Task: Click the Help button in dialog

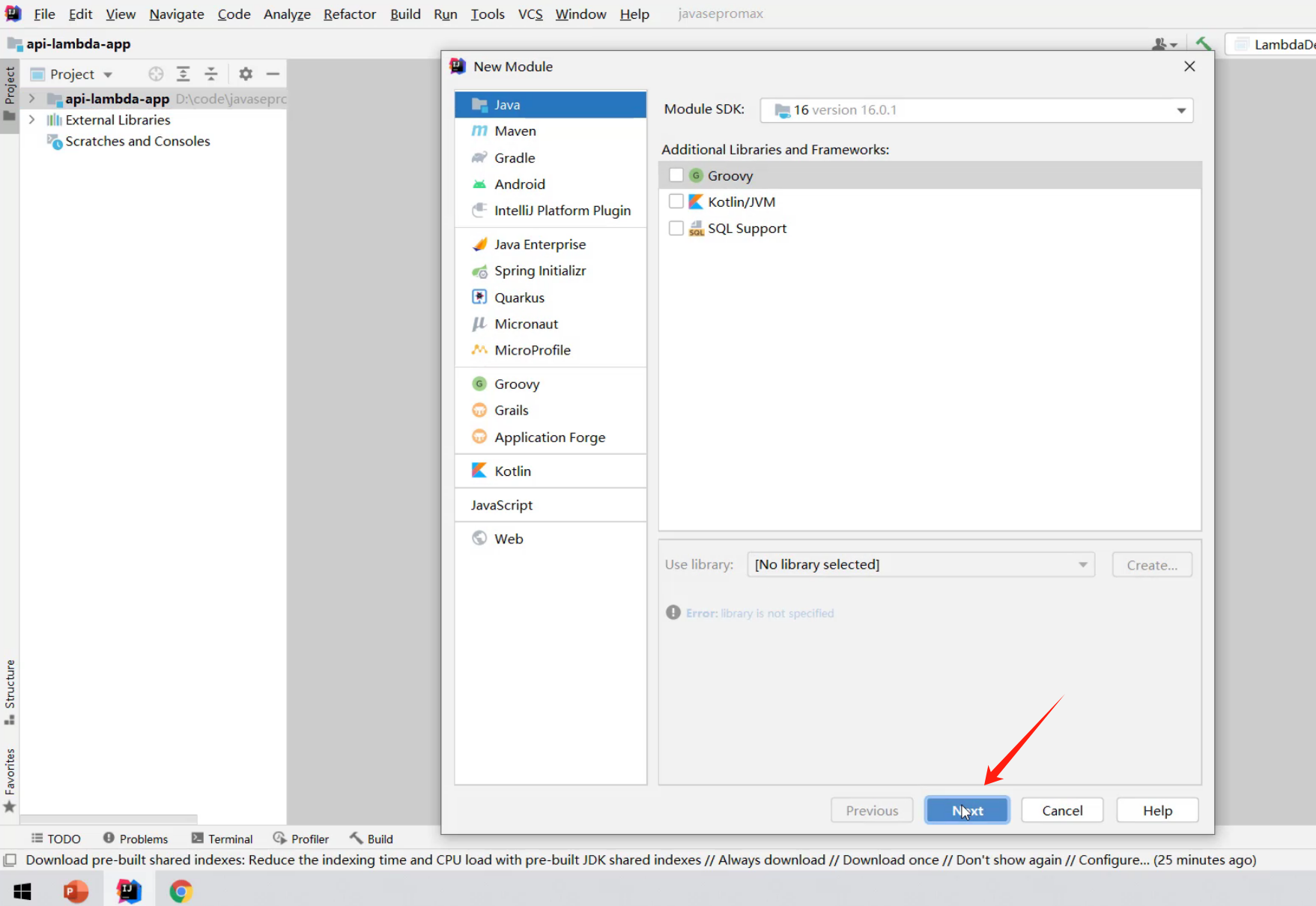Action: (1157, 810)
